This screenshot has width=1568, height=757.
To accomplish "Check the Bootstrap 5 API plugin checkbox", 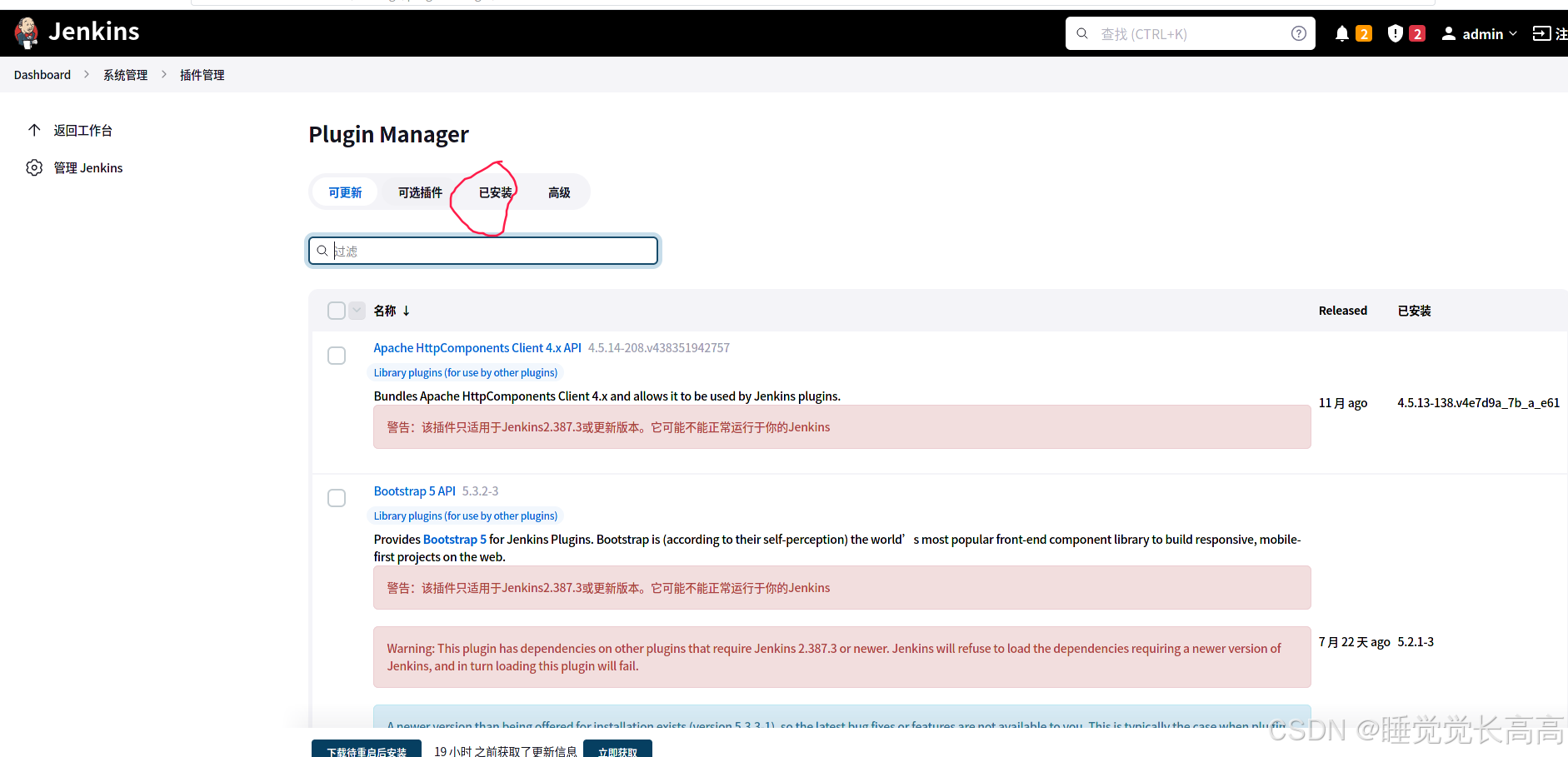I will [337, 498].
